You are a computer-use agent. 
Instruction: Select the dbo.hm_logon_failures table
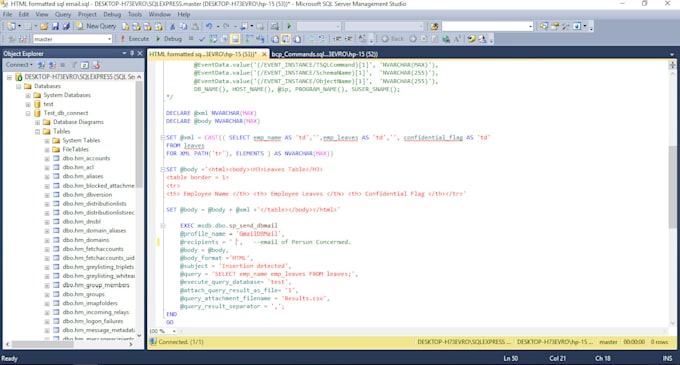tap(93, 321)
